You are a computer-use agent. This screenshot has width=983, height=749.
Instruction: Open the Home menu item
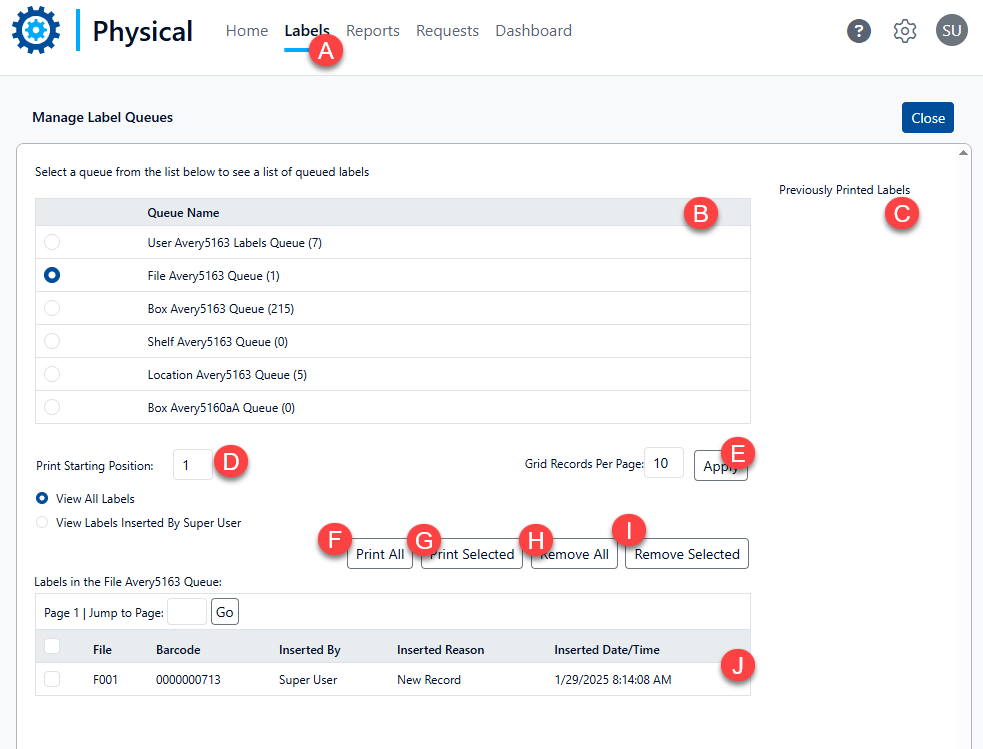[x=246, y=31]
